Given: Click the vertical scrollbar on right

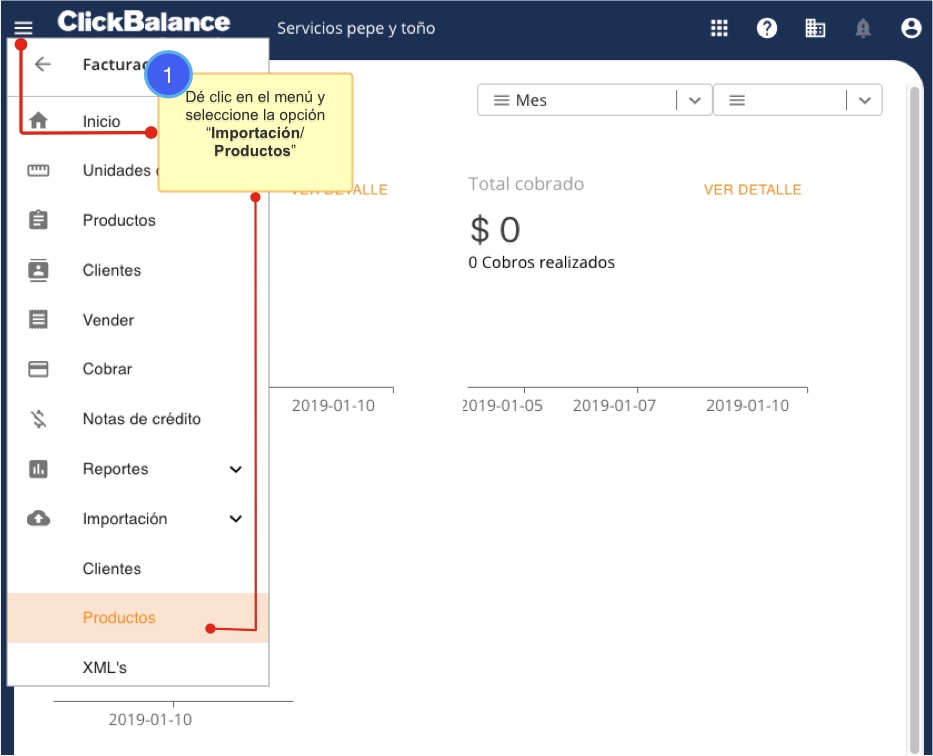Looking at the screenshot, I should (x=914, y=400).
